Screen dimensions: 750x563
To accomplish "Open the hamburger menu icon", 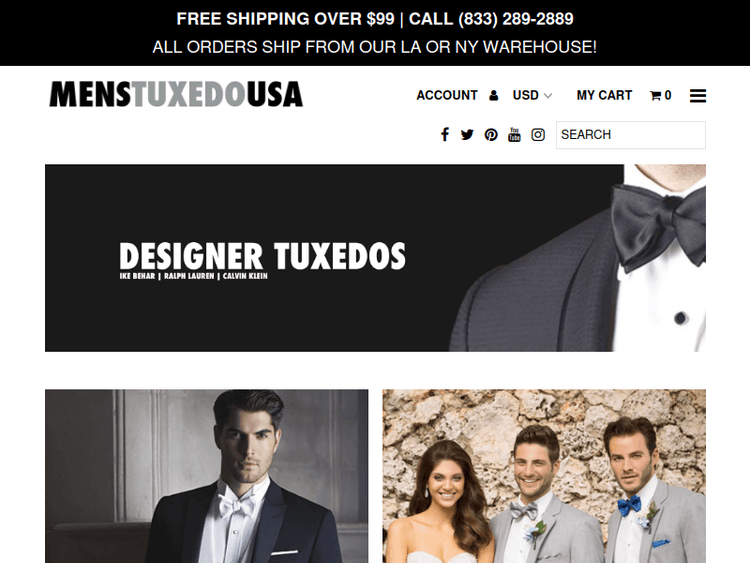I will coord(698,96).
